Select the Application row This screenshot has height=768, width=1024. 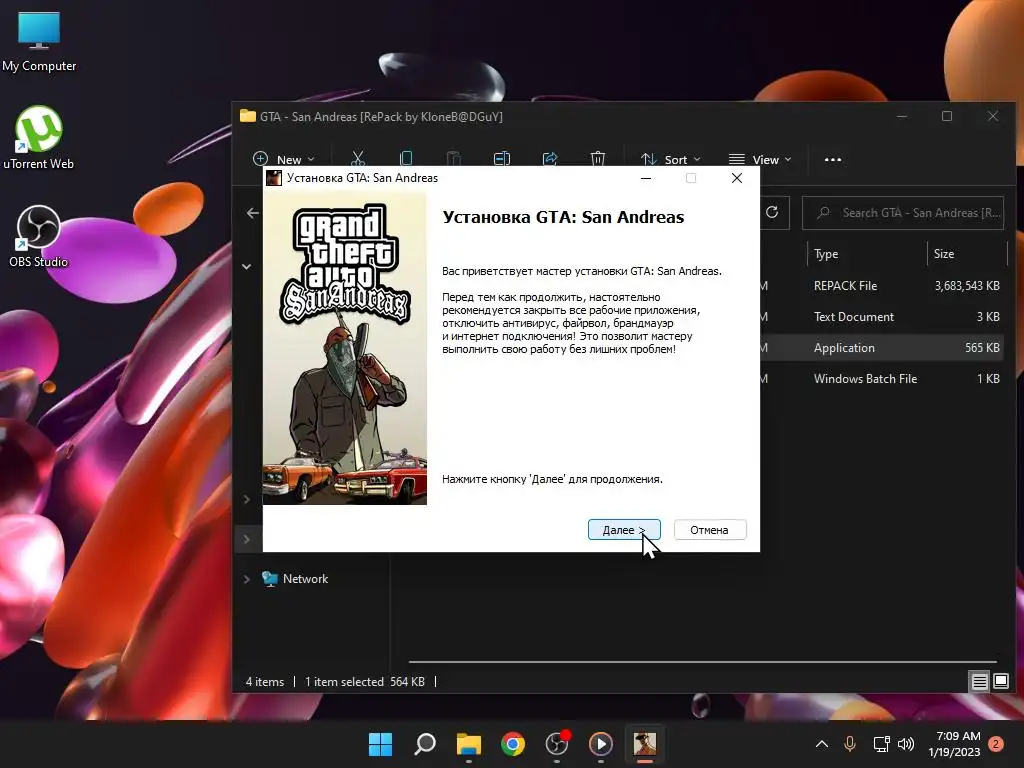(x=882, y=347)
